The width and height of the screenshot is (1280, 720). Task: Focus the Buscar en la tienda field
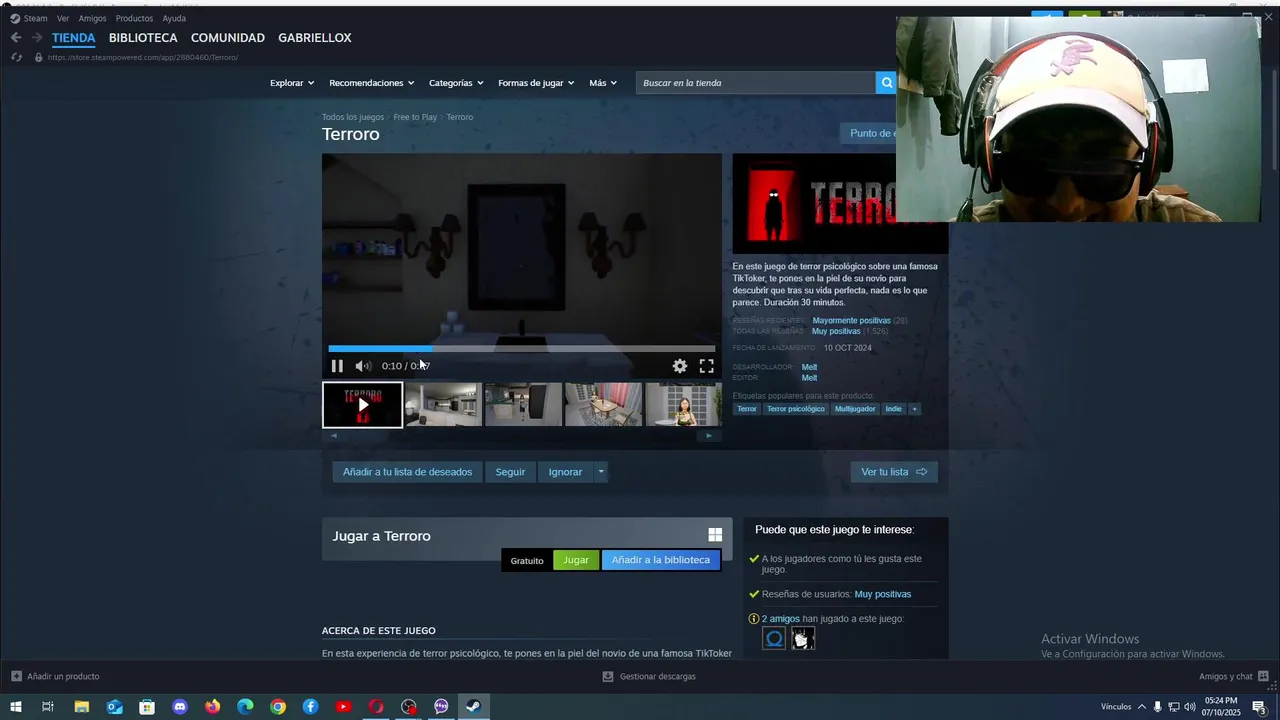pyautogui.click(x=755, y=83)
